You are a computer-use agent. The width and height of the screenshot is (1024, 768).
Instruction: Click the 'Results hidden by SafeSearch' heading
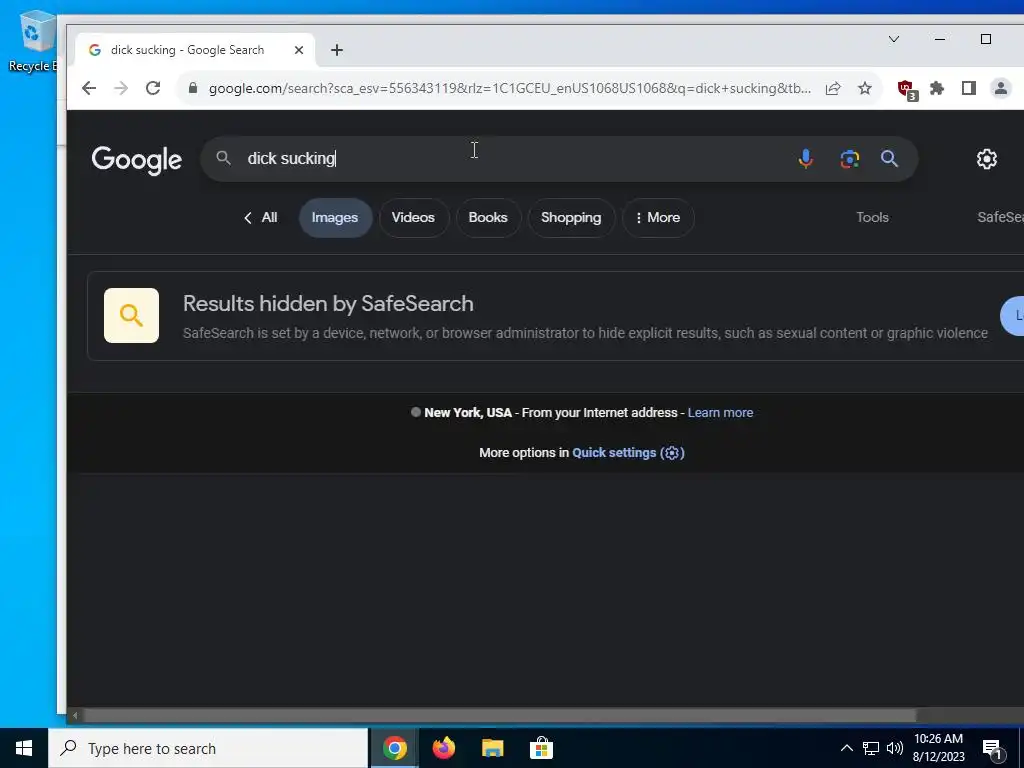point(328,304)
